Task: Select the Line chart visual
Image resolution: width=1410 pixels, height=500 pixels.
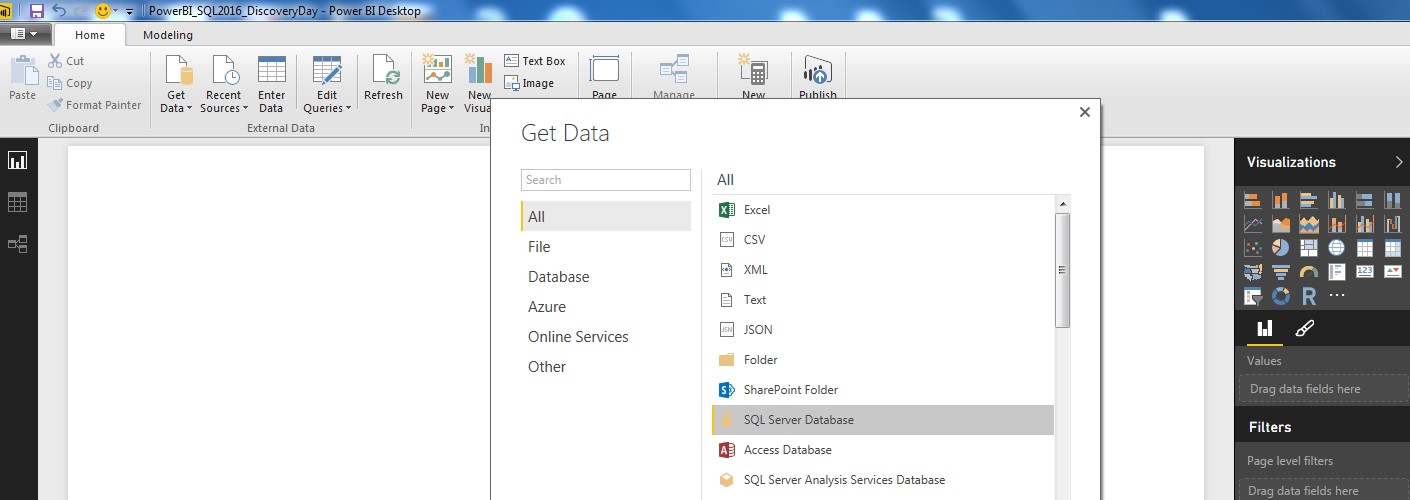Action: [1252, 224]
